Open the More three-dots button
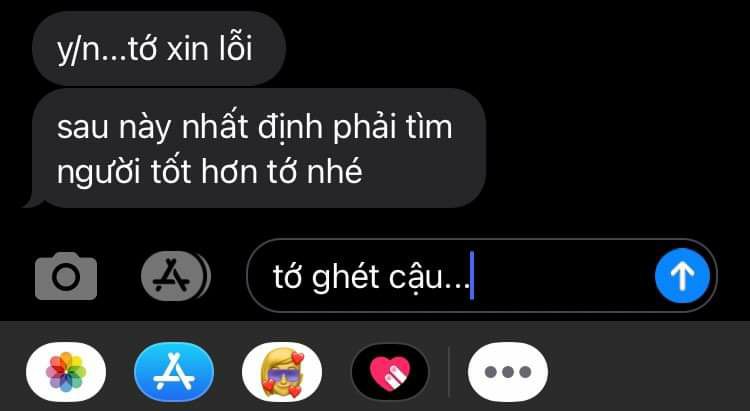 pyautogui.click(x=508, y=372)
